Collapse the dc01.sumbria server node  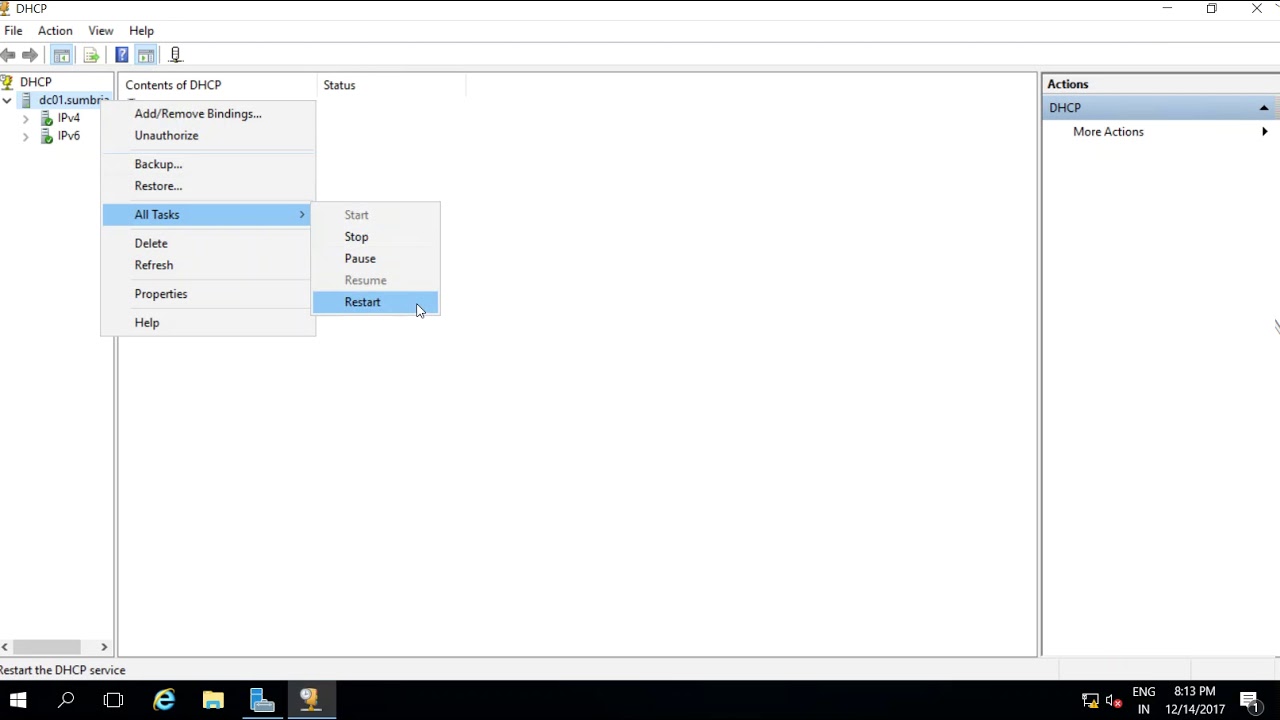coord(7,100)
